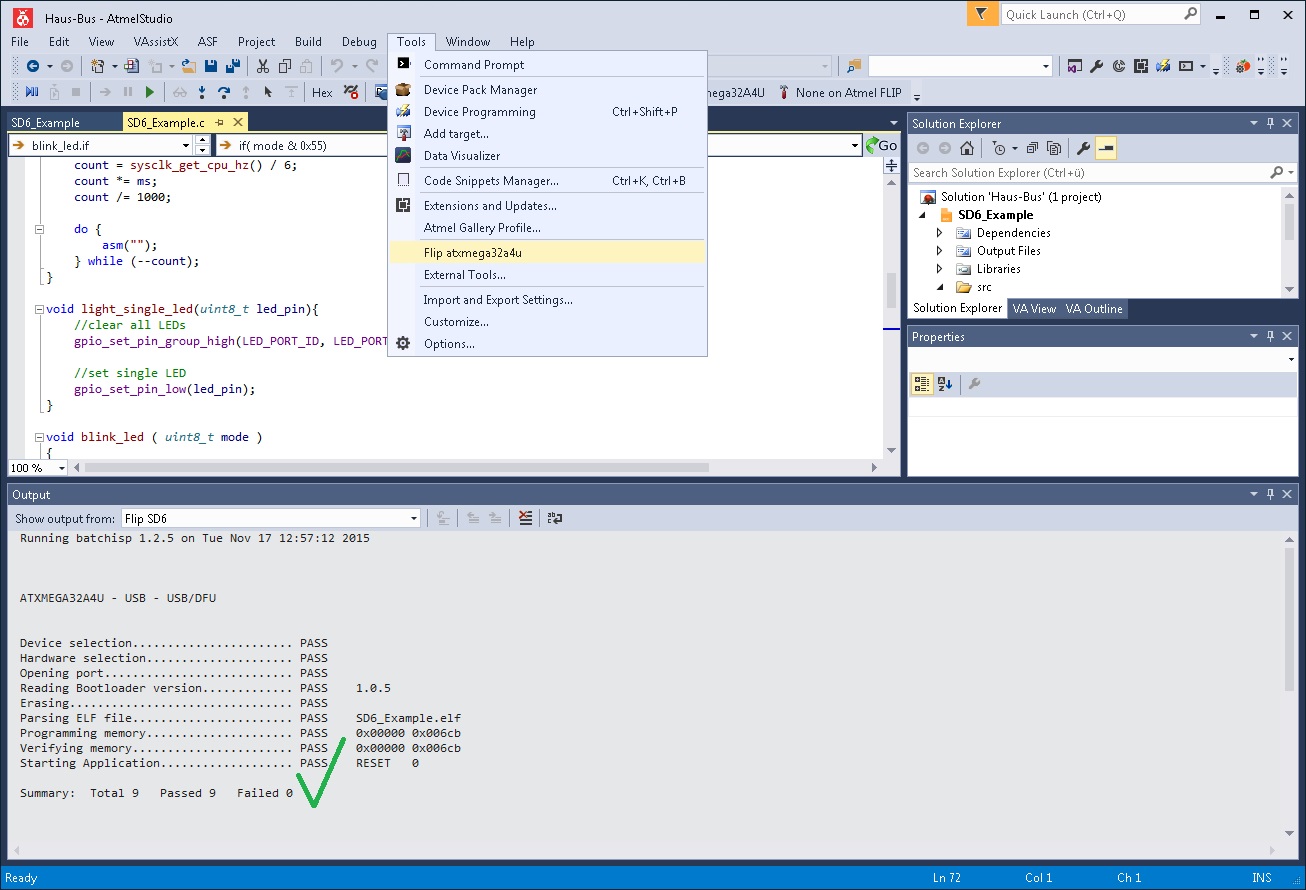The height and width of the screenshot is (890, 1306).
Task: Click the New Project toolbar icon
Action: (98, 66)
